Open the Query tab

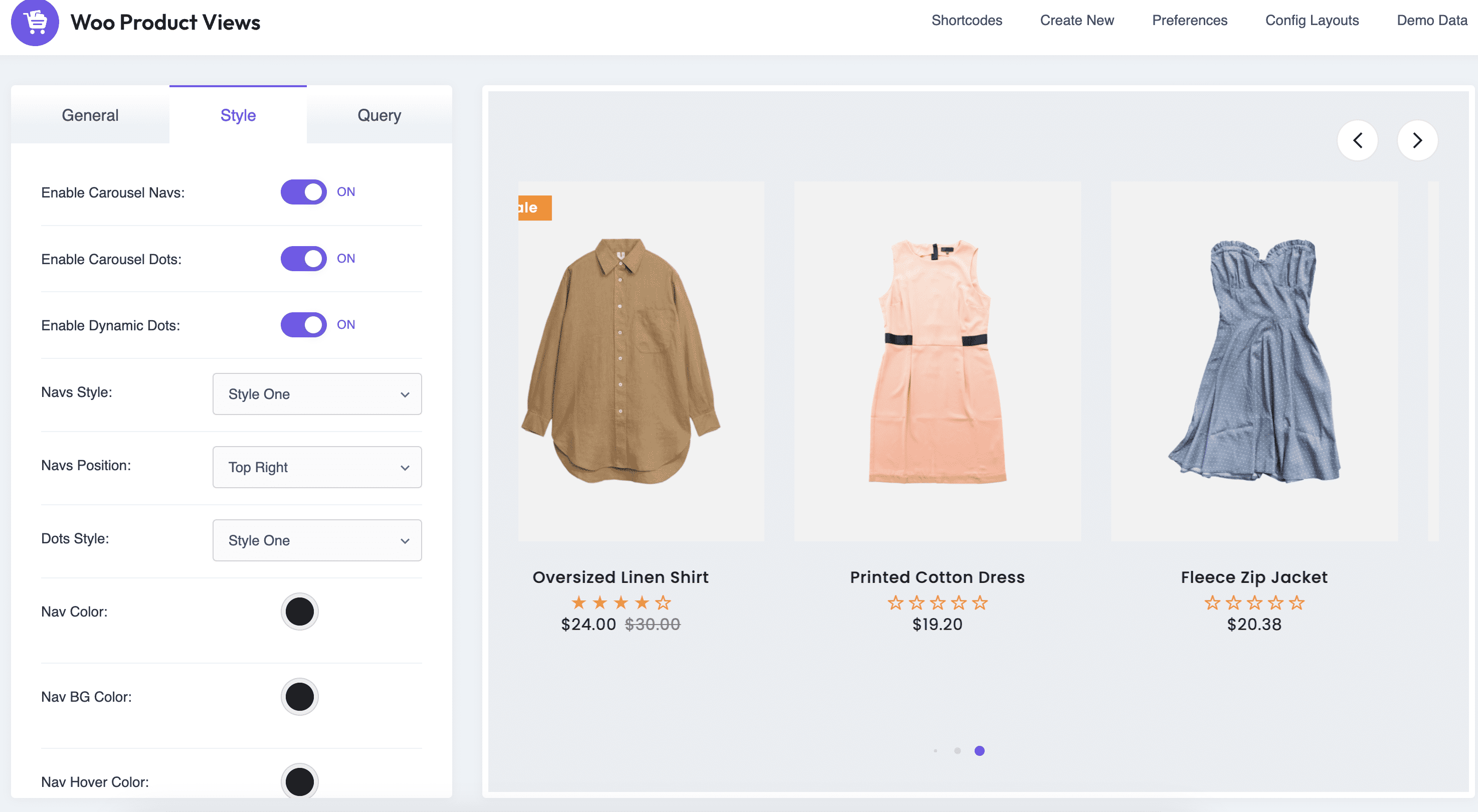pyautogui.click(x=379, y=115)
